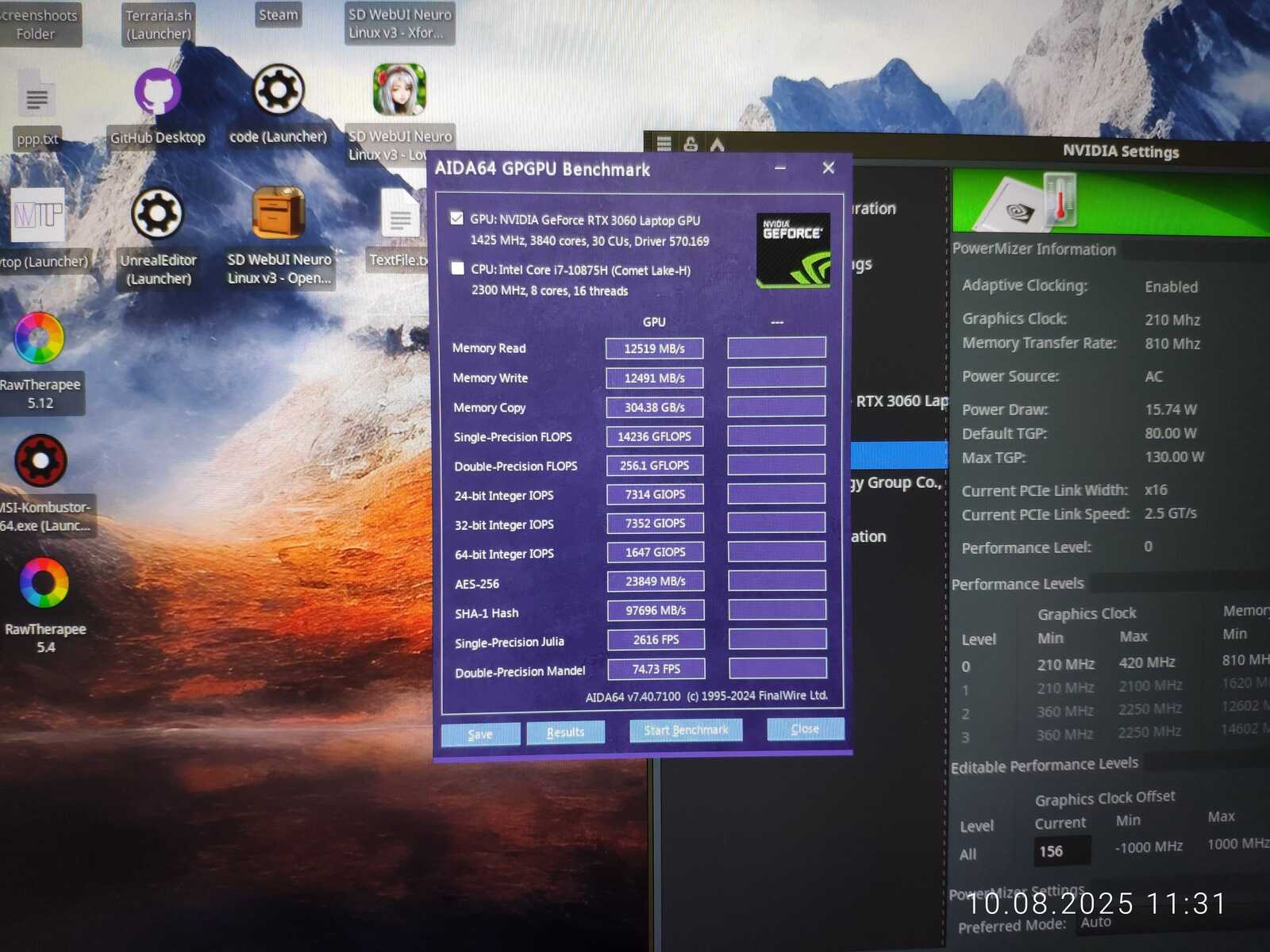
Task: Click the up-arrow icon in NVIDIA Settings title bar
Action: 718,144
